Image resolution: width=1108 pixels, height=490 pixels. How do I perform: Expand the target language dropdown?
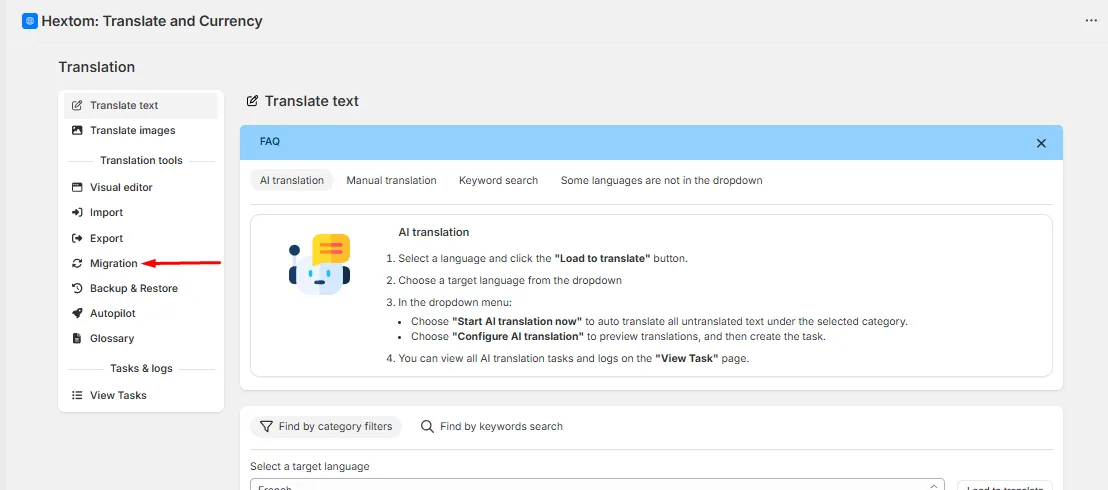[597, 485]
